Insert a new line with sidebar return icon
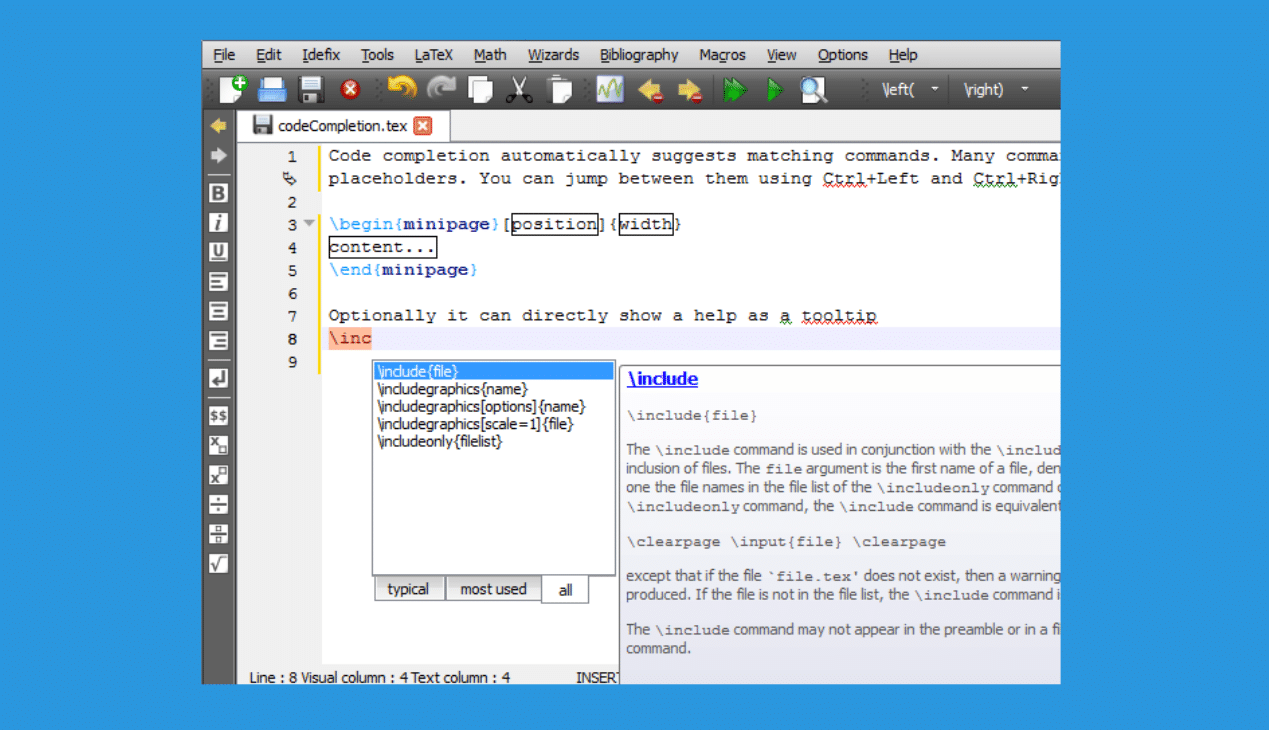 pos(218,378)
